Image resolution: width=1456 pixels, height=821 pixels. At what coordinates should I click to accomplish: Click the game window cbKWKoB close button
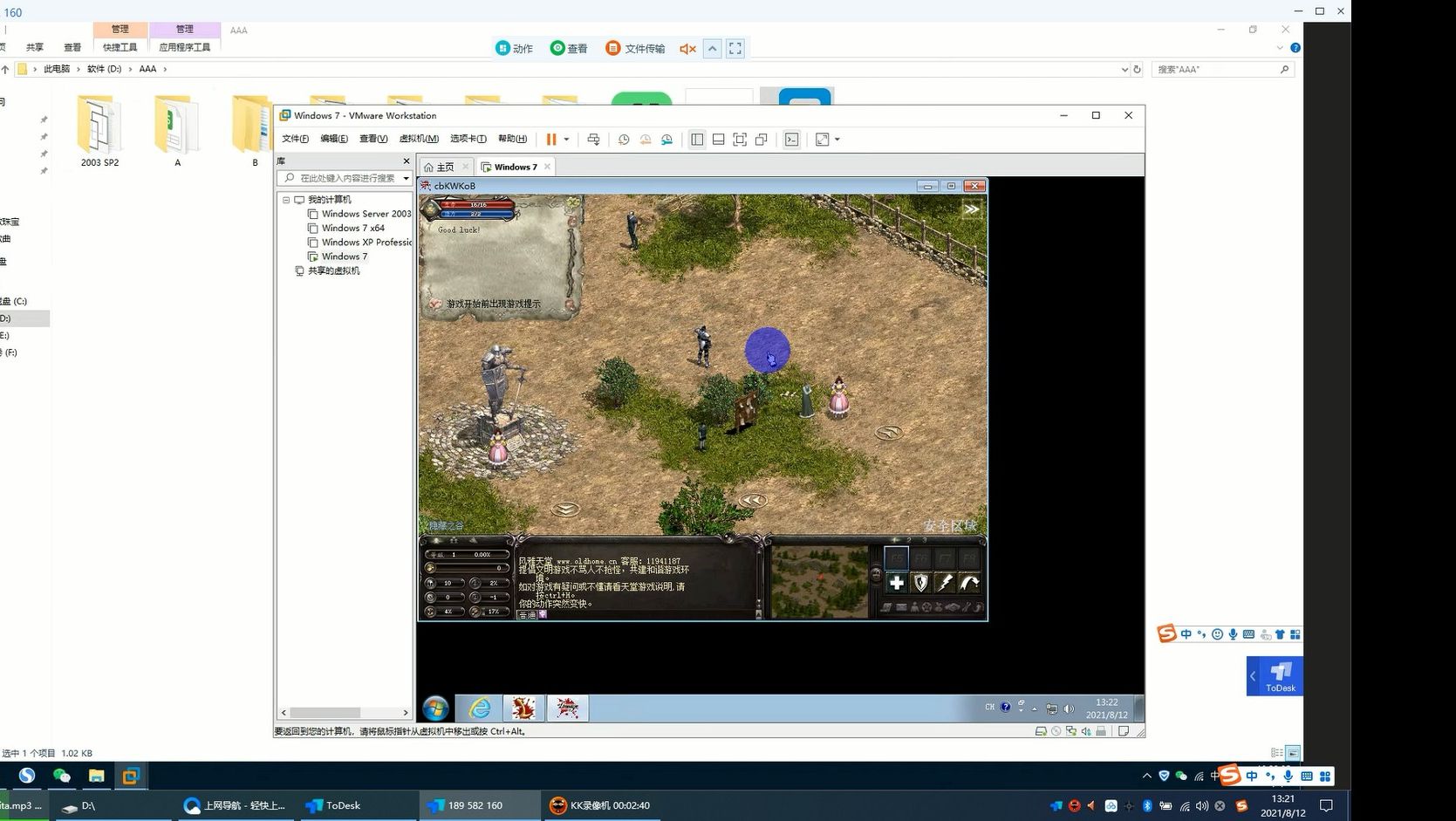coord(974,186)
